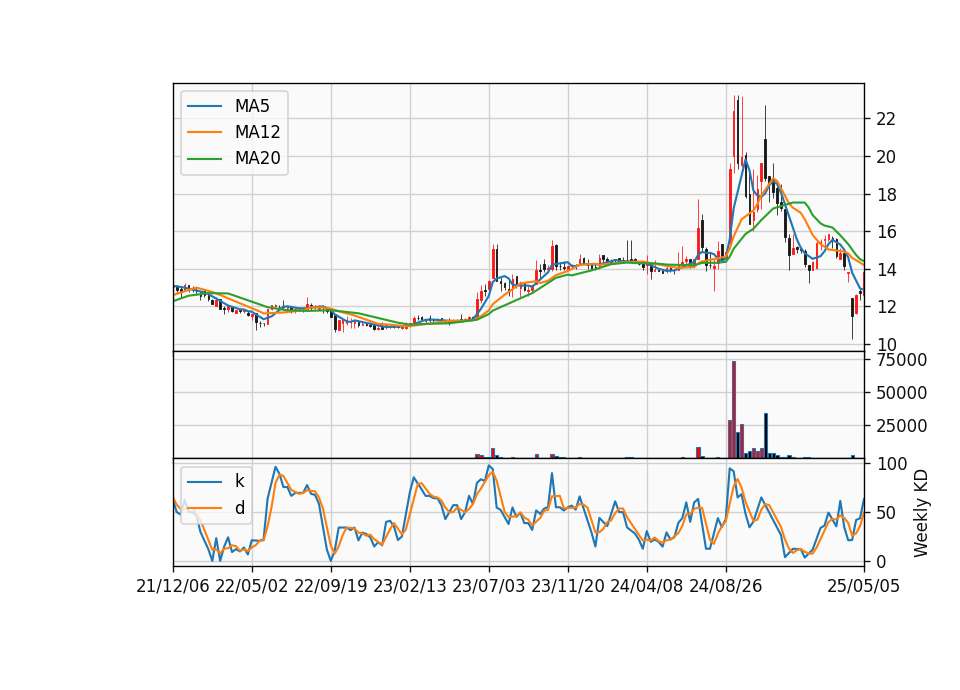Click the KD axis value 0

pos(881,561)
